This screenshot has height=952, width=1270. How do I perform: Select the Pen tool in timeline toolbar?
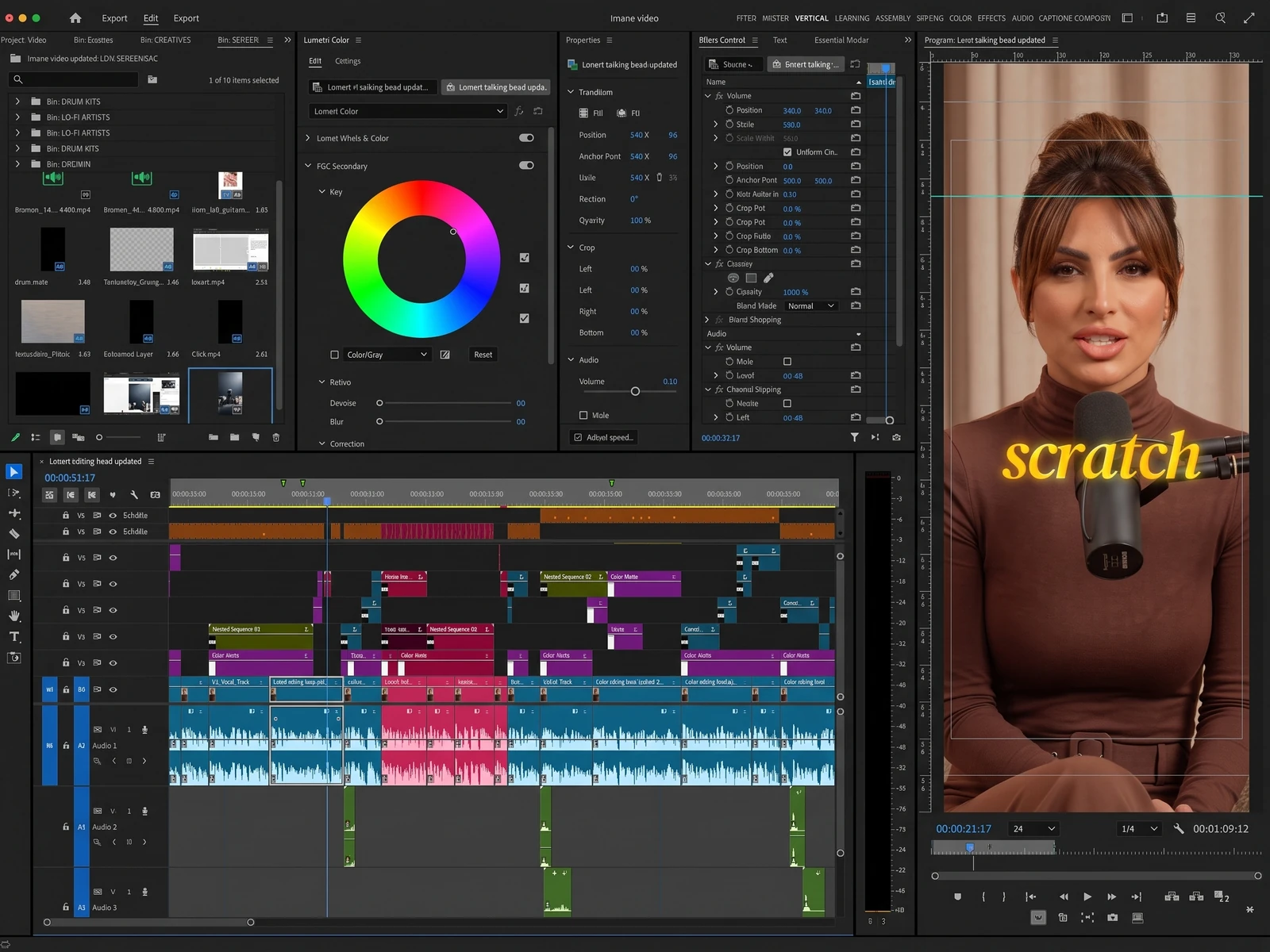13,574
